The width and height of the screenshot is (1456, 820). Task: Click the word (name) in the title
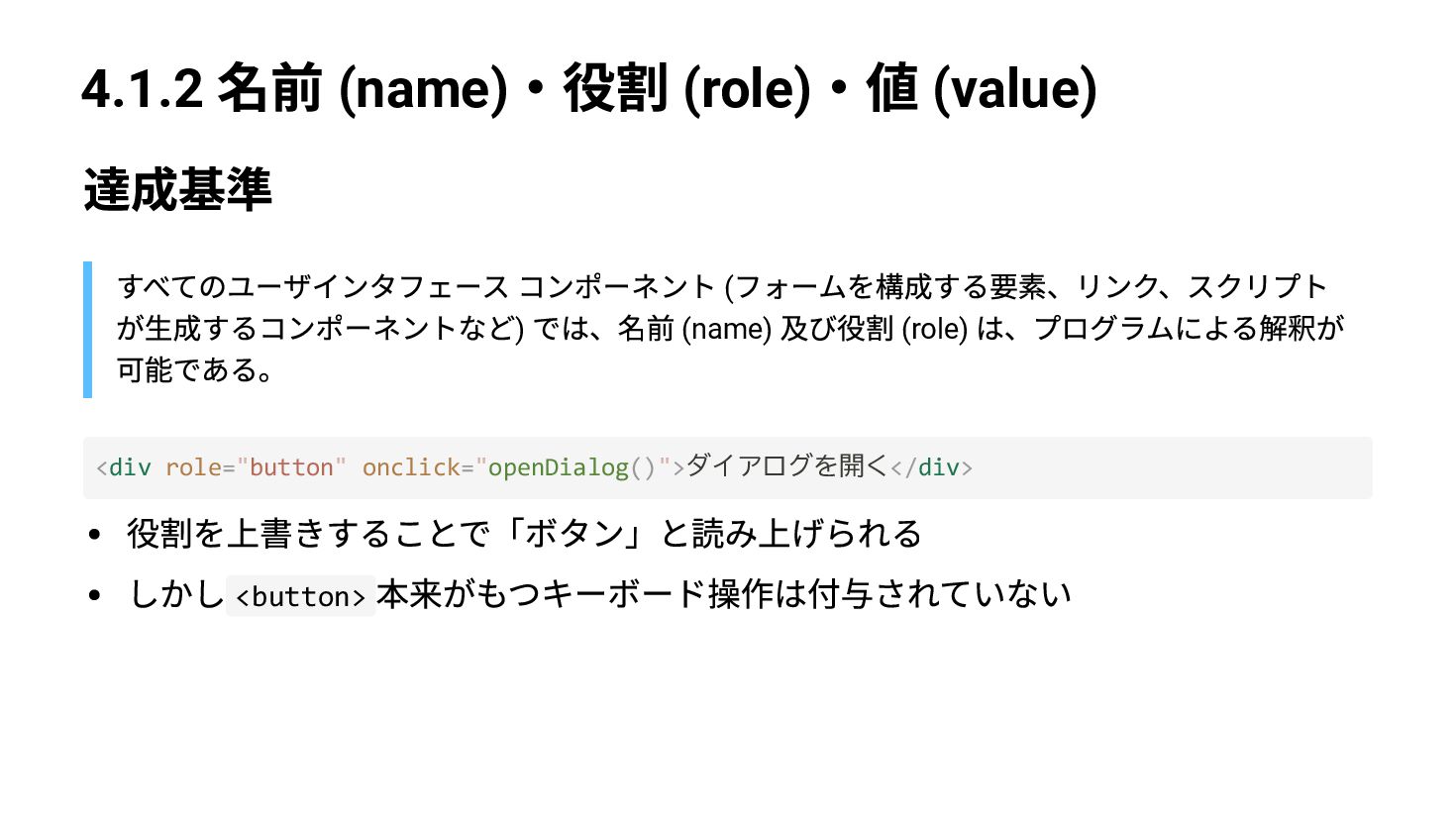point(423,89)
